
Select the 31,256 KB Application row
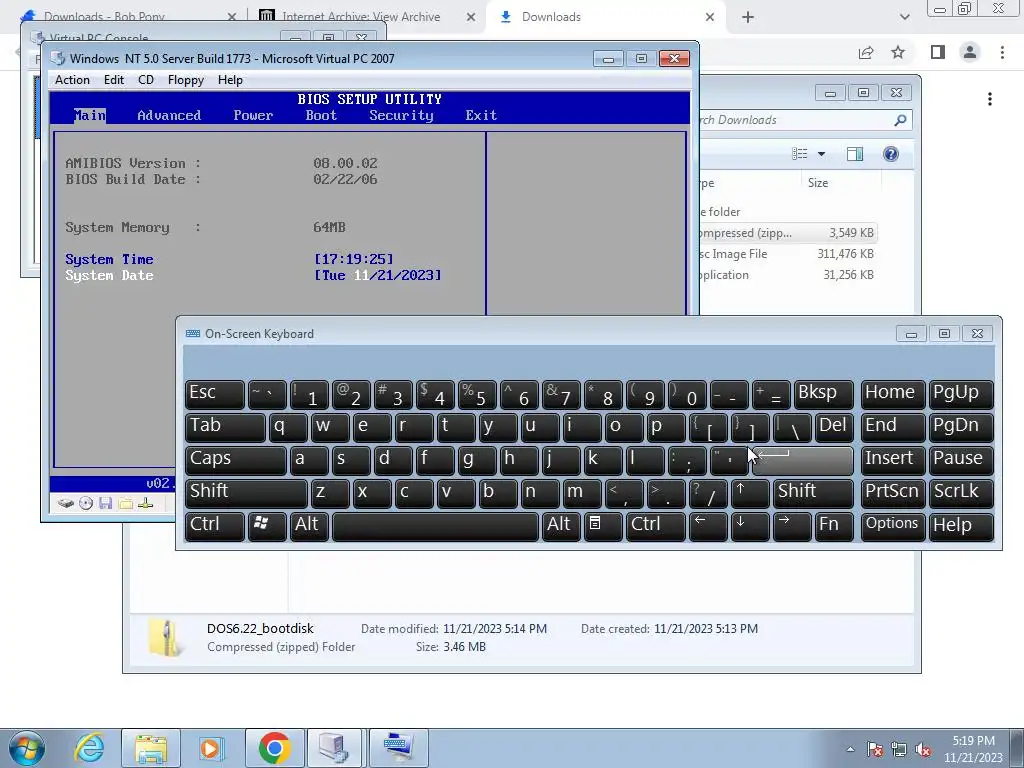788,275
